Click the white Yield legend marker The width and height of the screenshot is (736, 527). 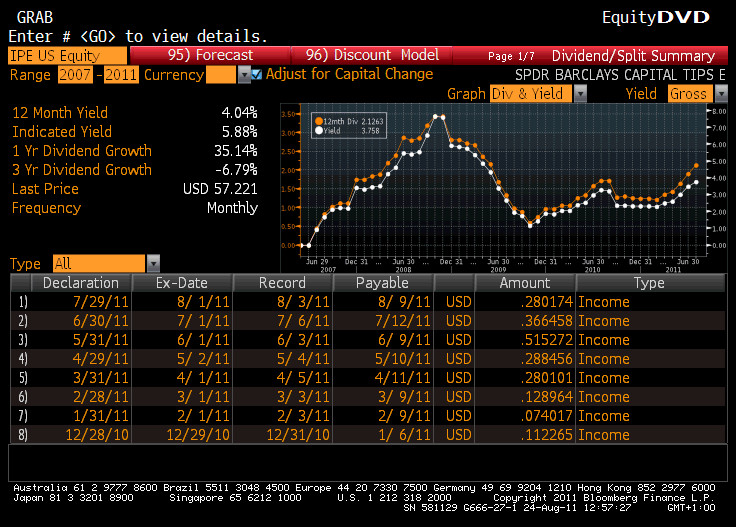[319, 130]
